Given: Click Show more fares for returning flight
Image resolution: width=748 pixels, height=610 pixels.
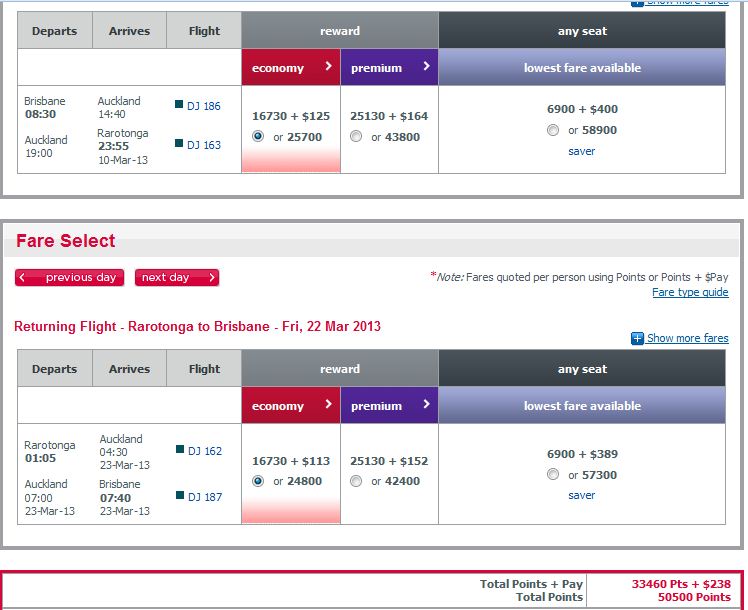Looking at the screenshot, I should point(687,338).
